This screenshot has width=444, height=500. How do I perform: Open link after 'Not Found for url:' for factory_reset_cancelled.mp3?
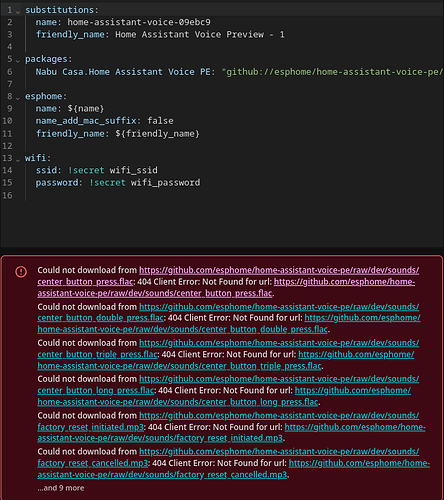(234, 469)
